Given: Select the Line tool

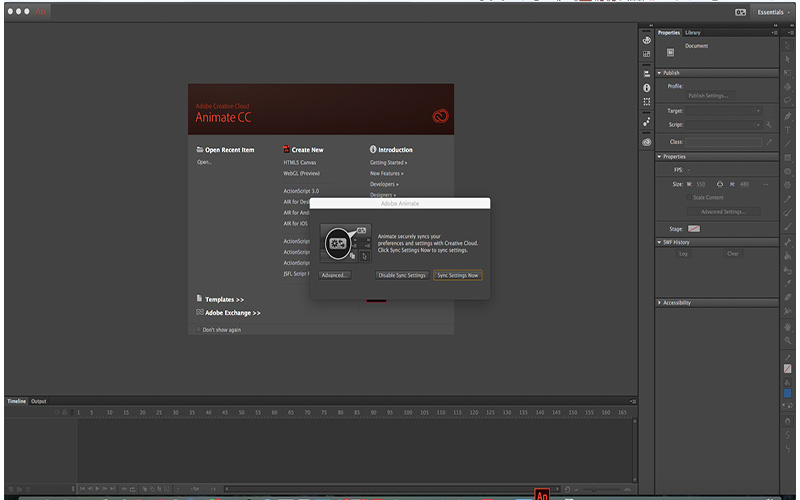Looking at the screenshot, I should [787, 144].
